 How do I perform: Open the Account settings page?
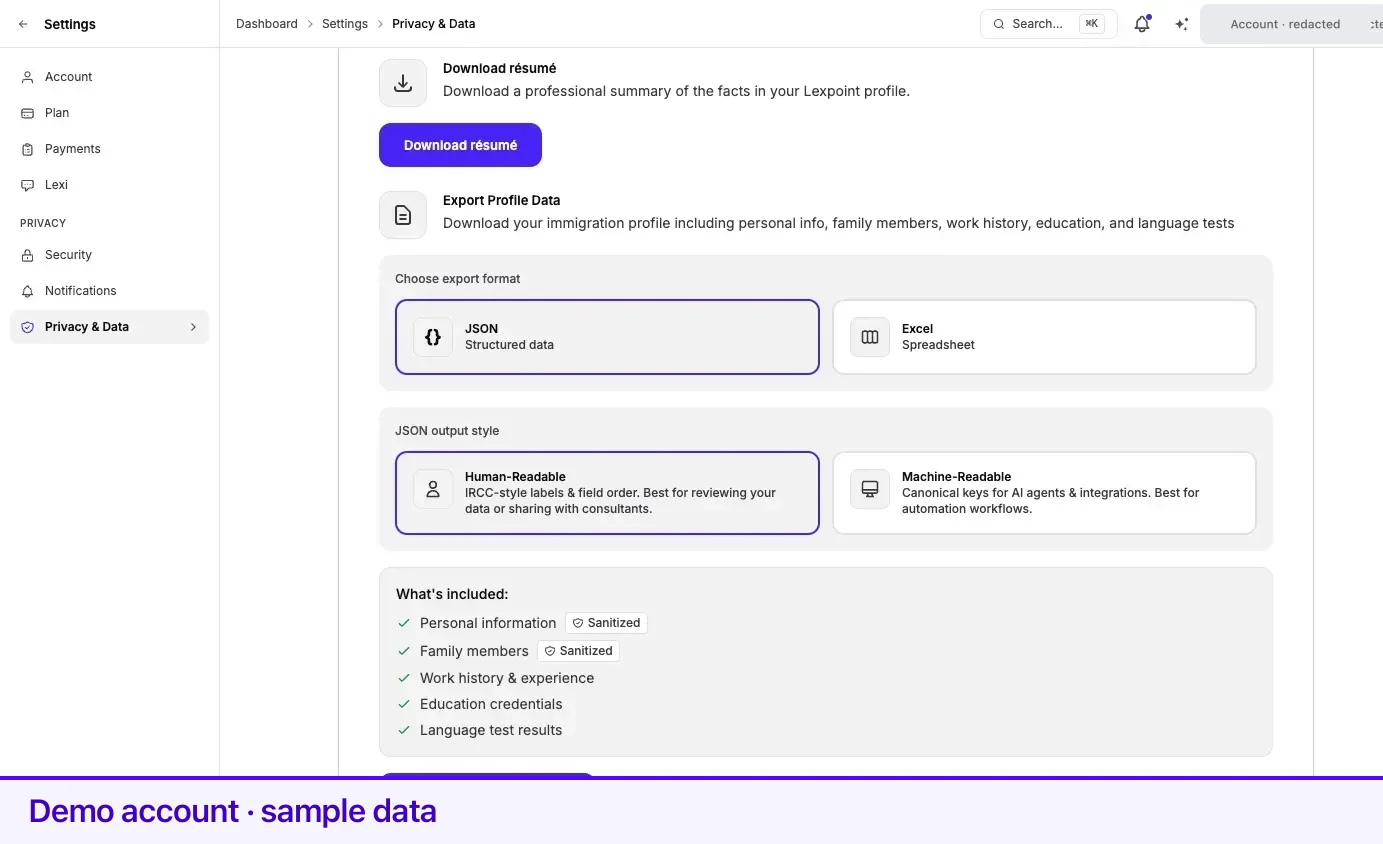[110, 77]
